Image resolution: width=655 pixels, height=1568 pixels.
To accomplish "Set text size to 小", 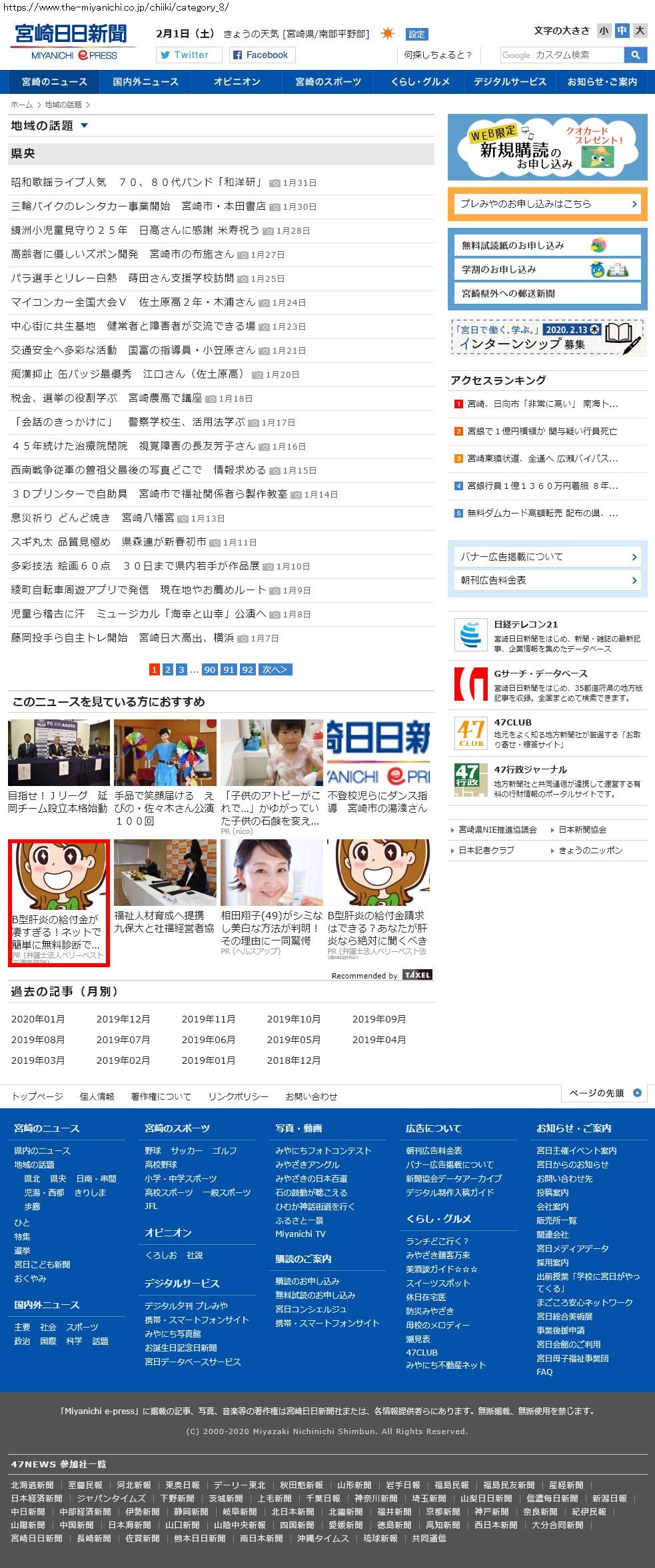I will [x=604, y=31].
